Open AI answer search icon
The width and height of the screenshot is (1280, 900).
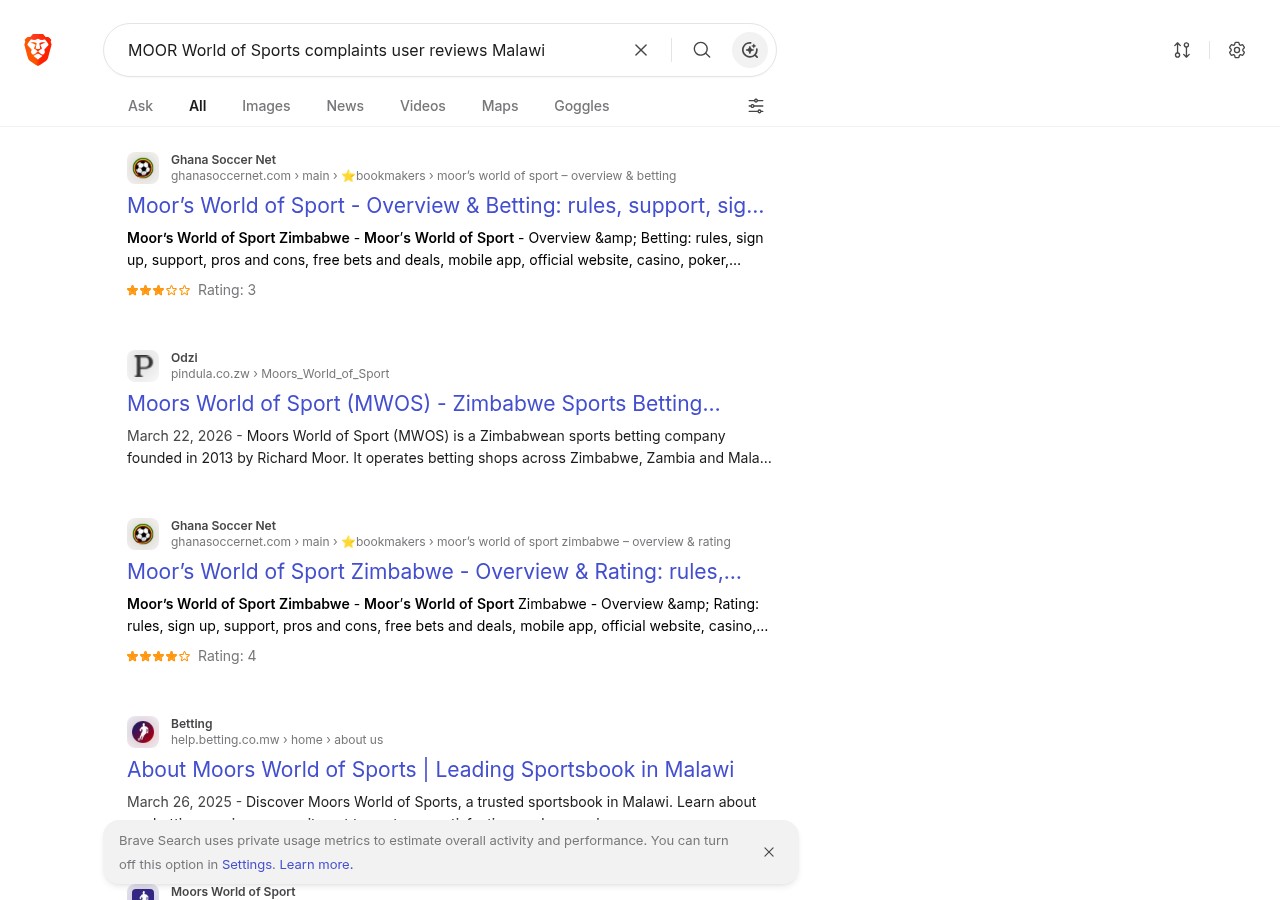[750, 50]
